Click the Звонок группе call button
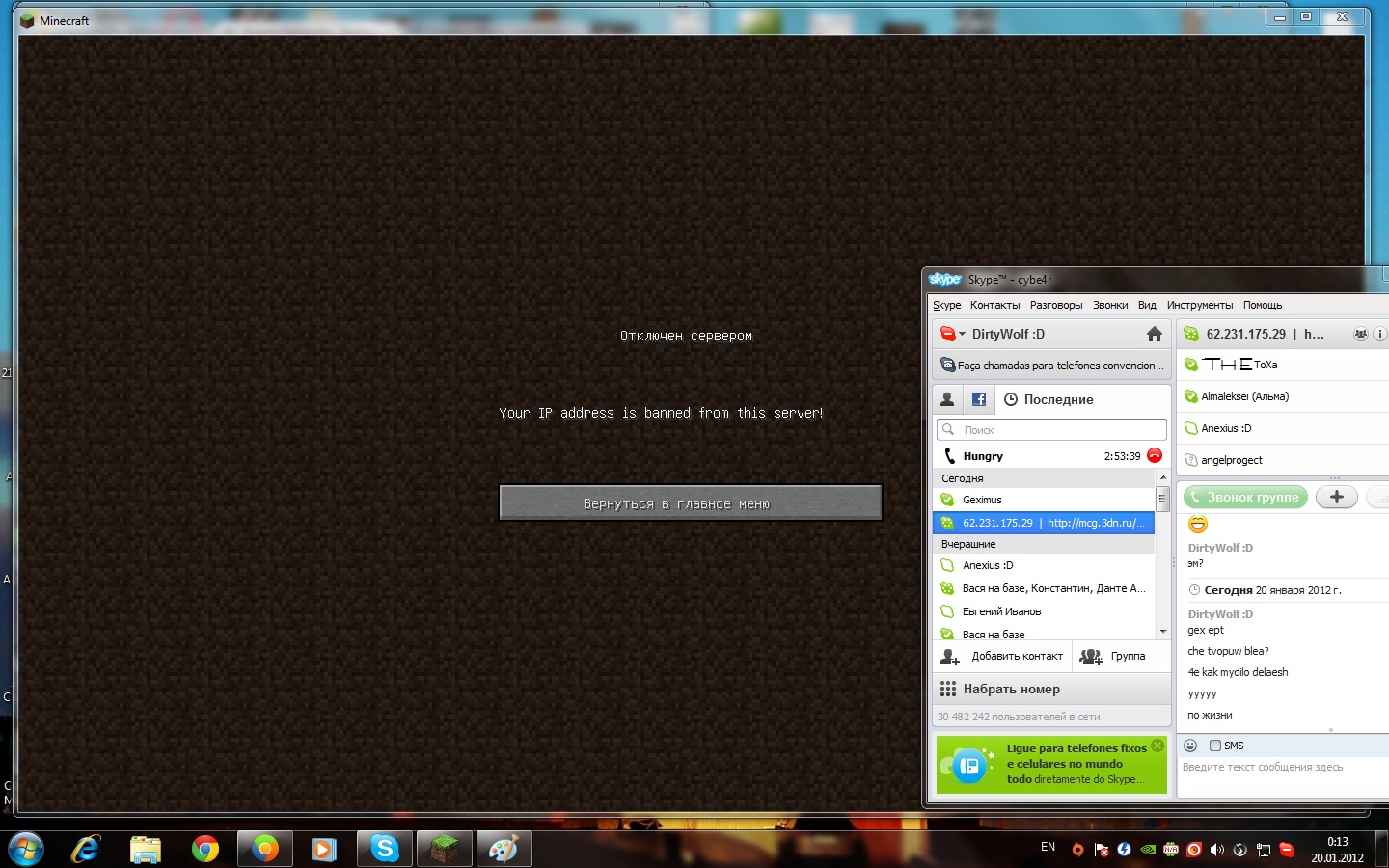The width and height of the screenshot is (1389, 868). point(1245,497)
